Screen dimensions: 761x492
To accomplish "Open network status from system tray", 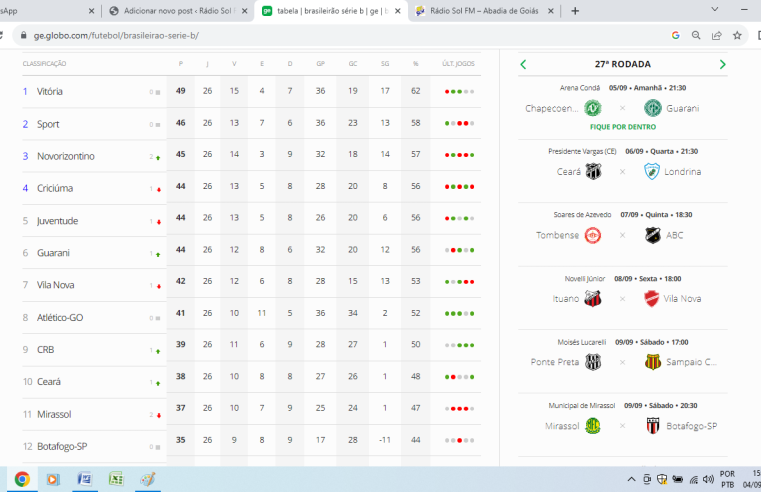I will coord(694,479).
